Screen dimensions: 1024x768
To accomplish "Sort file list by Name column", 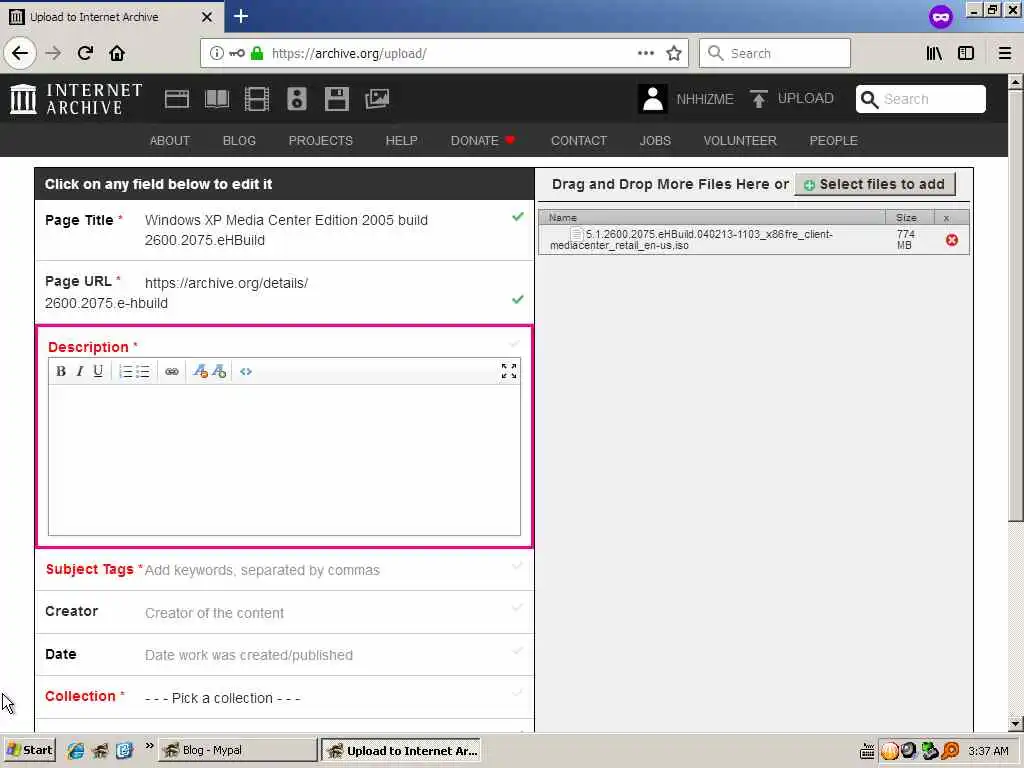I will coord(712,217).
